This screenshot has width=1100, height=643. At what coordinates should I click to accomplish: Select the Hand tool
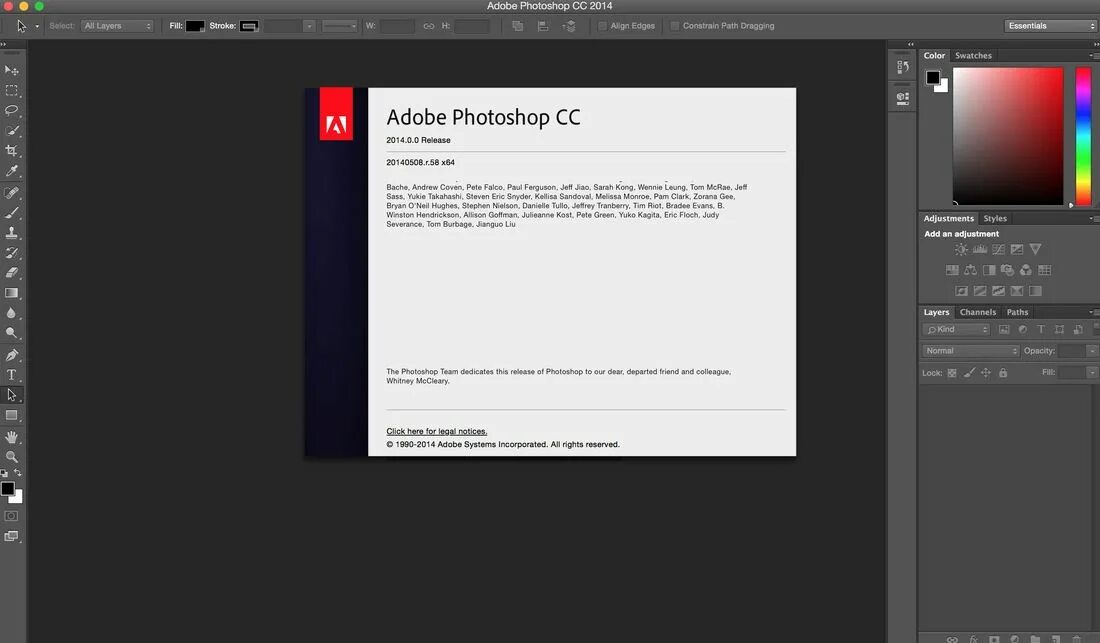(x=11, y=437)
